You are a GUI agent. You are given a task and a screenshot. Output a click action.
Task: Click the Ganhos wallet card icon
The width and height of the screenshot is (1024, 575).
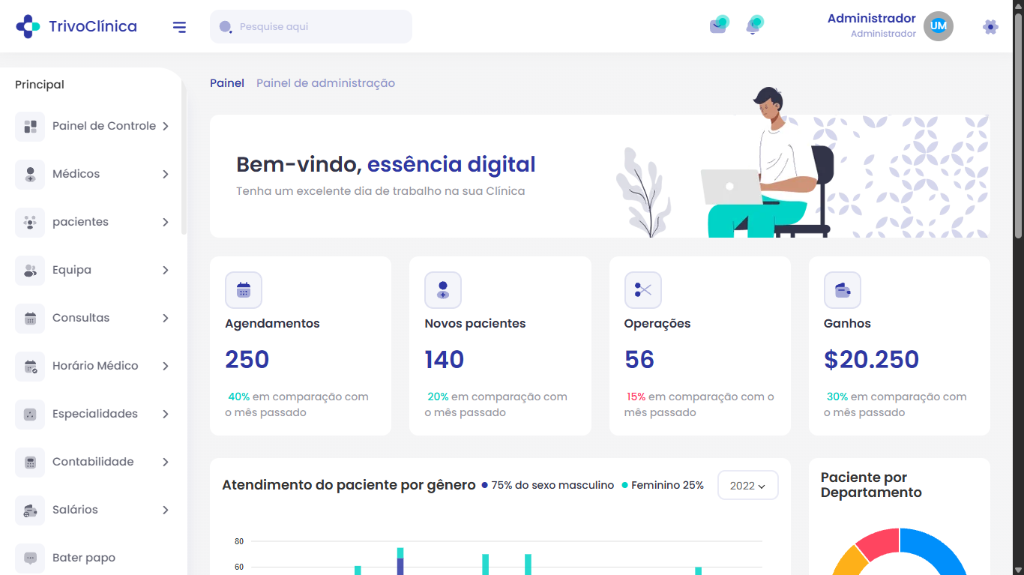(842, 290)
